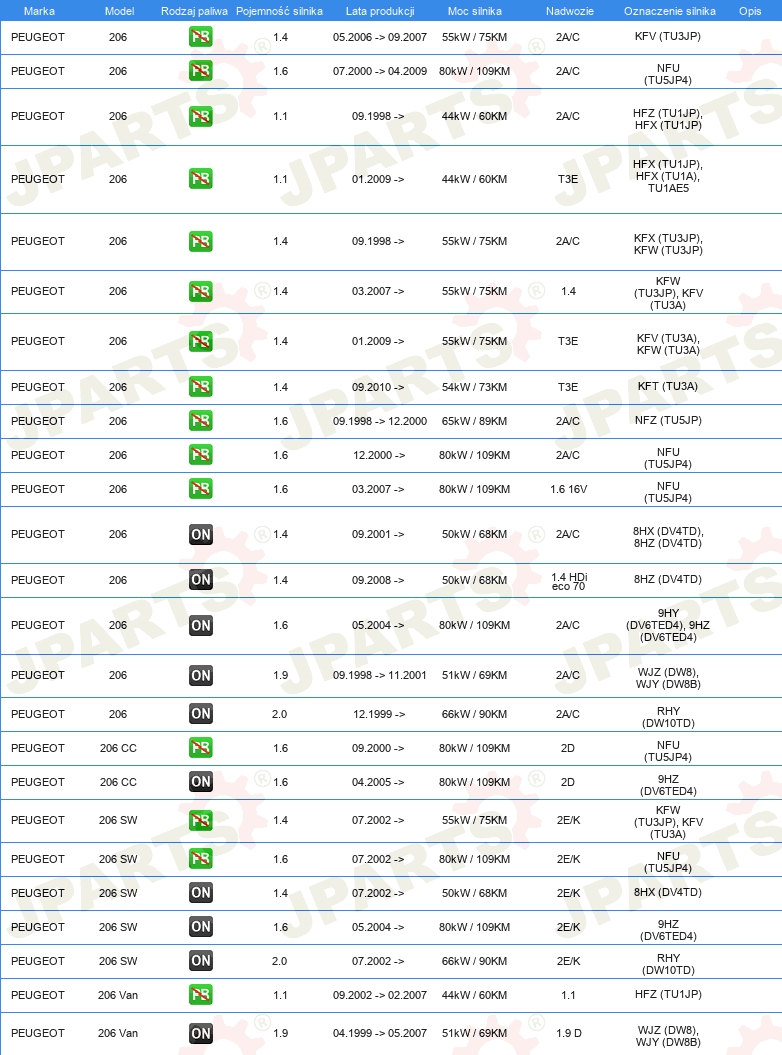The width and height of the screenshot is (782, 1055).
Task: Click the Opis column header
Action: pos(750,11)
